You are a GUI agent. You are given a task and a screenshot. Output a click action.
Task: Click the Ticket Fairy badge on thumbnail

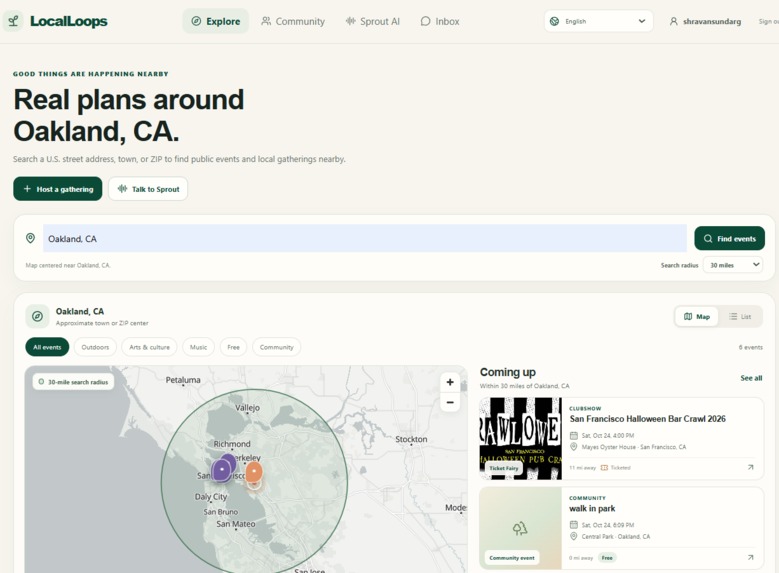pyautogui.click(x=503, y=468)
